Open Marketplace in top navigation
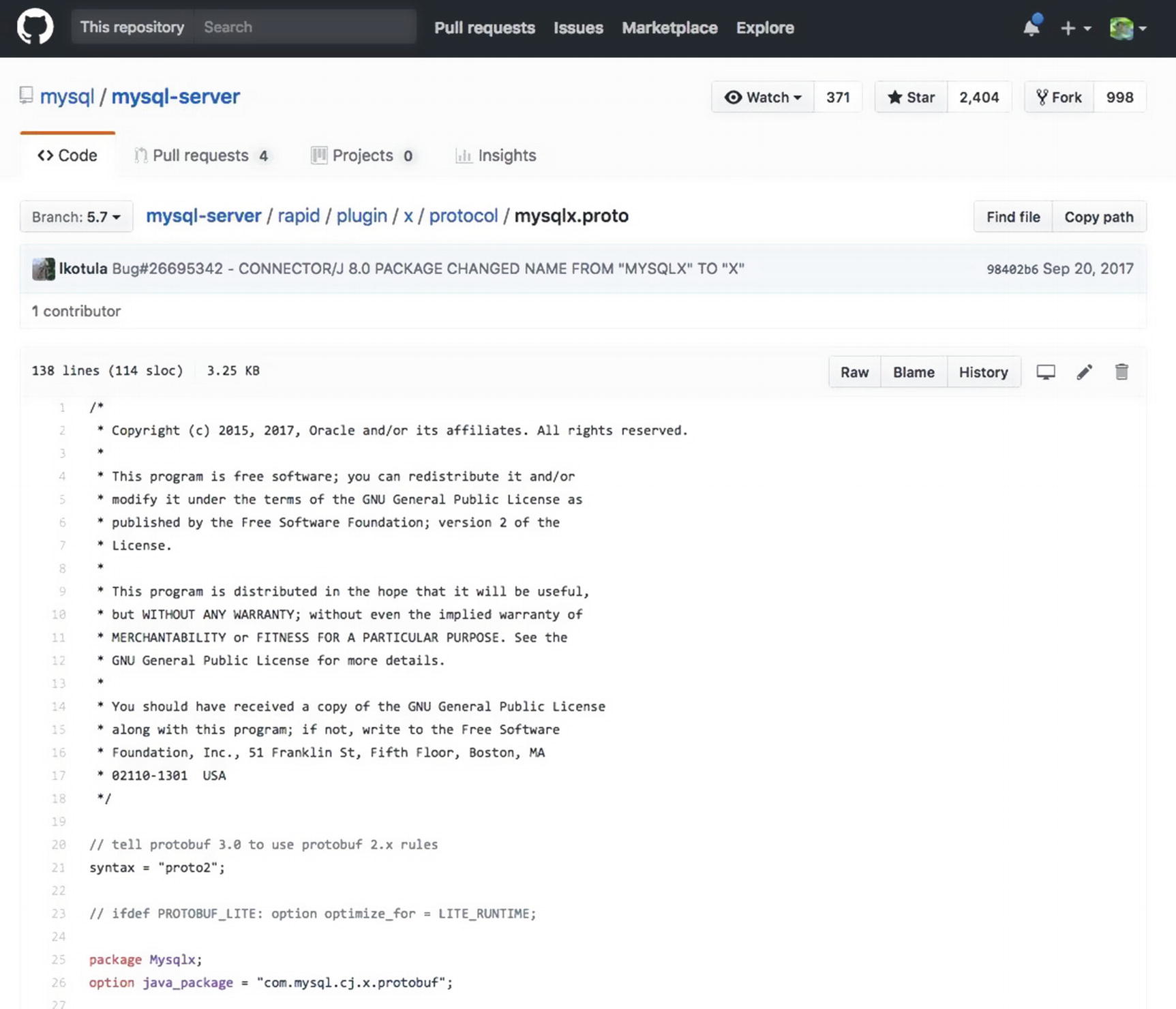The image size is (1176, 1009). [669, 28]
